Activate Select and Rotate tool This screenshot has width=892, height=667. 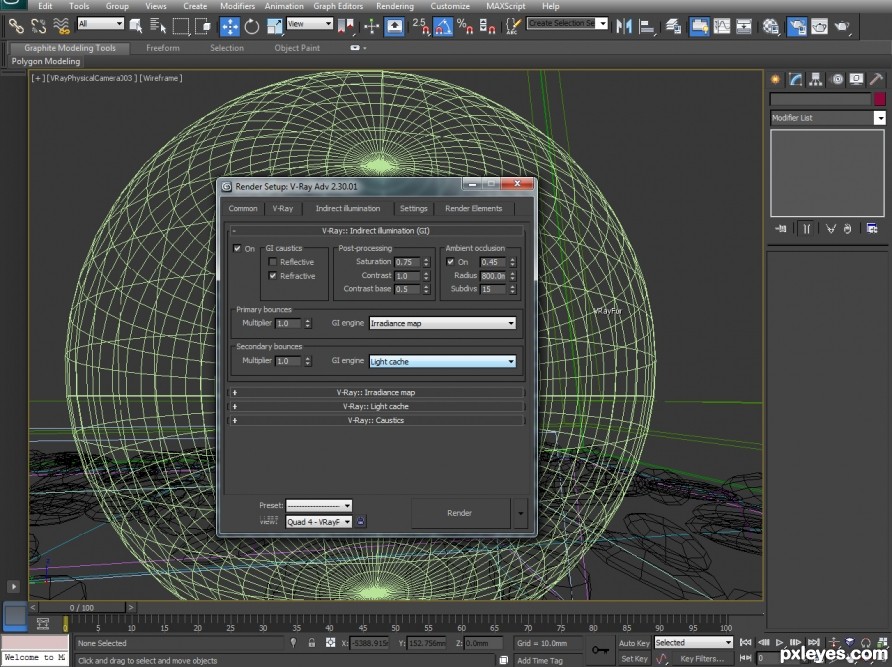251,26
